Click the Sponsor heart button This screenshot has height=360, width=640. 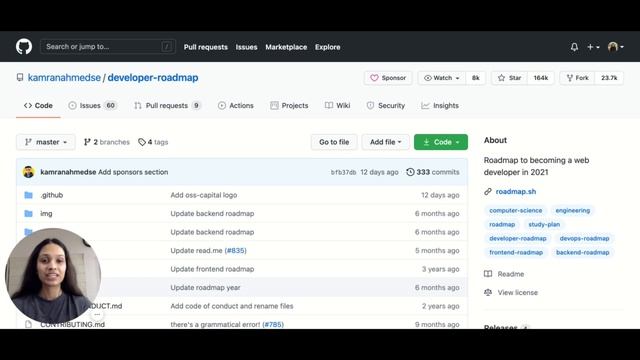pyautogui.click(x=388, y=78)
